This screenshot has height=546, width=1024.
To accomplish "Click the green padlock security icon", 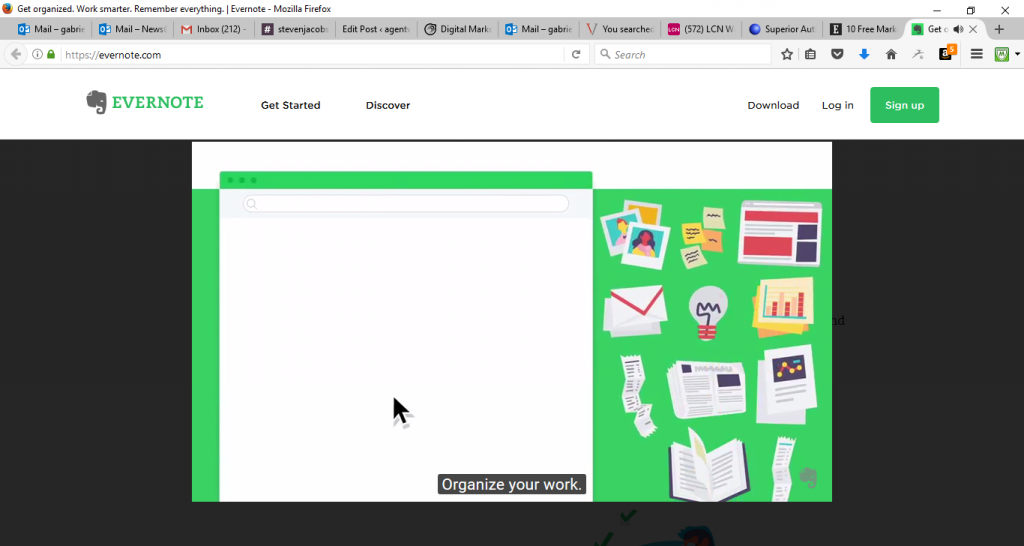I will (51, 54).
